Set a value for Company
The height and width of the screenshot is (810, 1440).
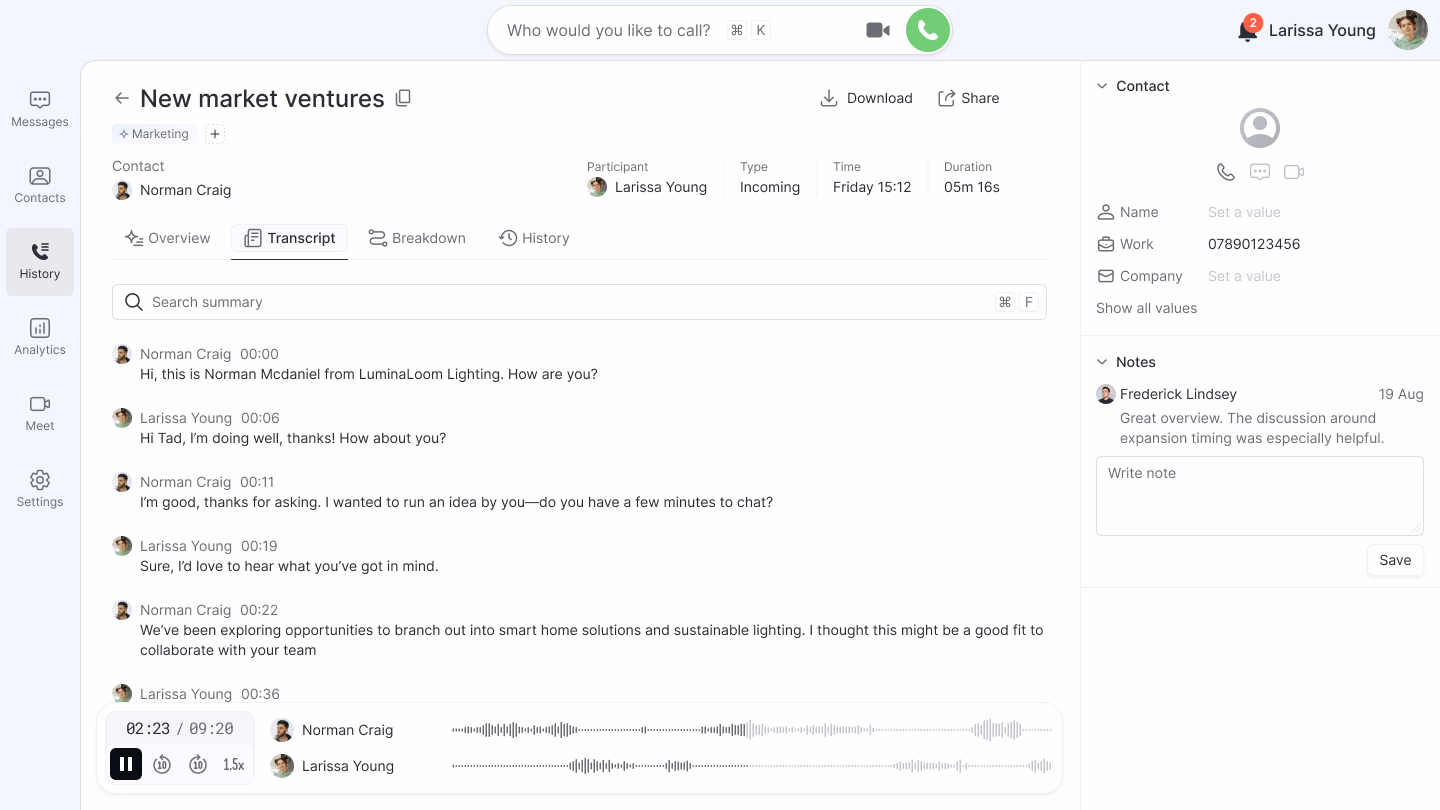(1244, 276)
